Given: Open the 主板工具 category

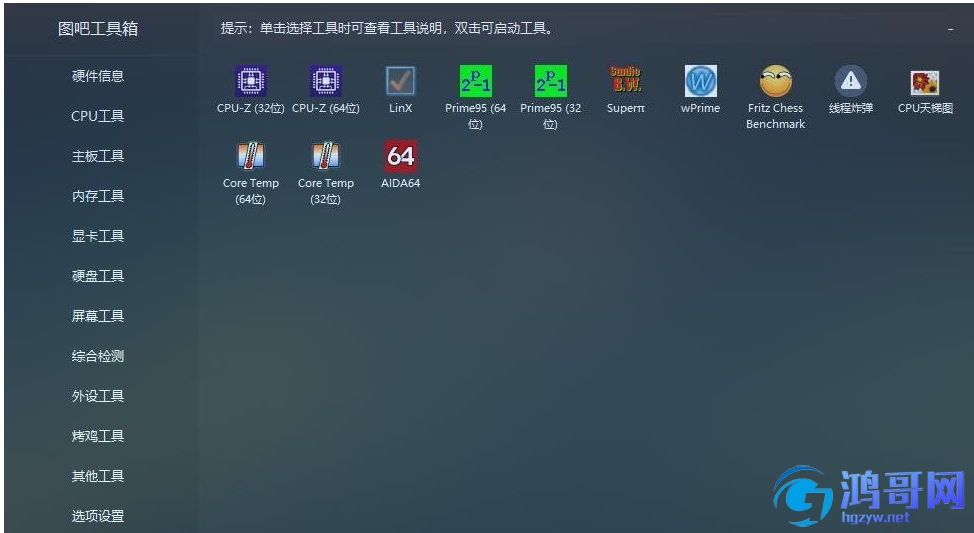Looking at the screenshot, I should click(98, 156).
